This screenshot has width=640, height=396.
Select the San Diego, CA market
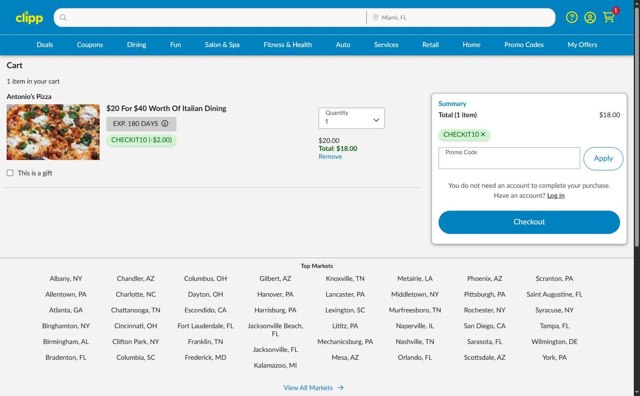[484, 326]
